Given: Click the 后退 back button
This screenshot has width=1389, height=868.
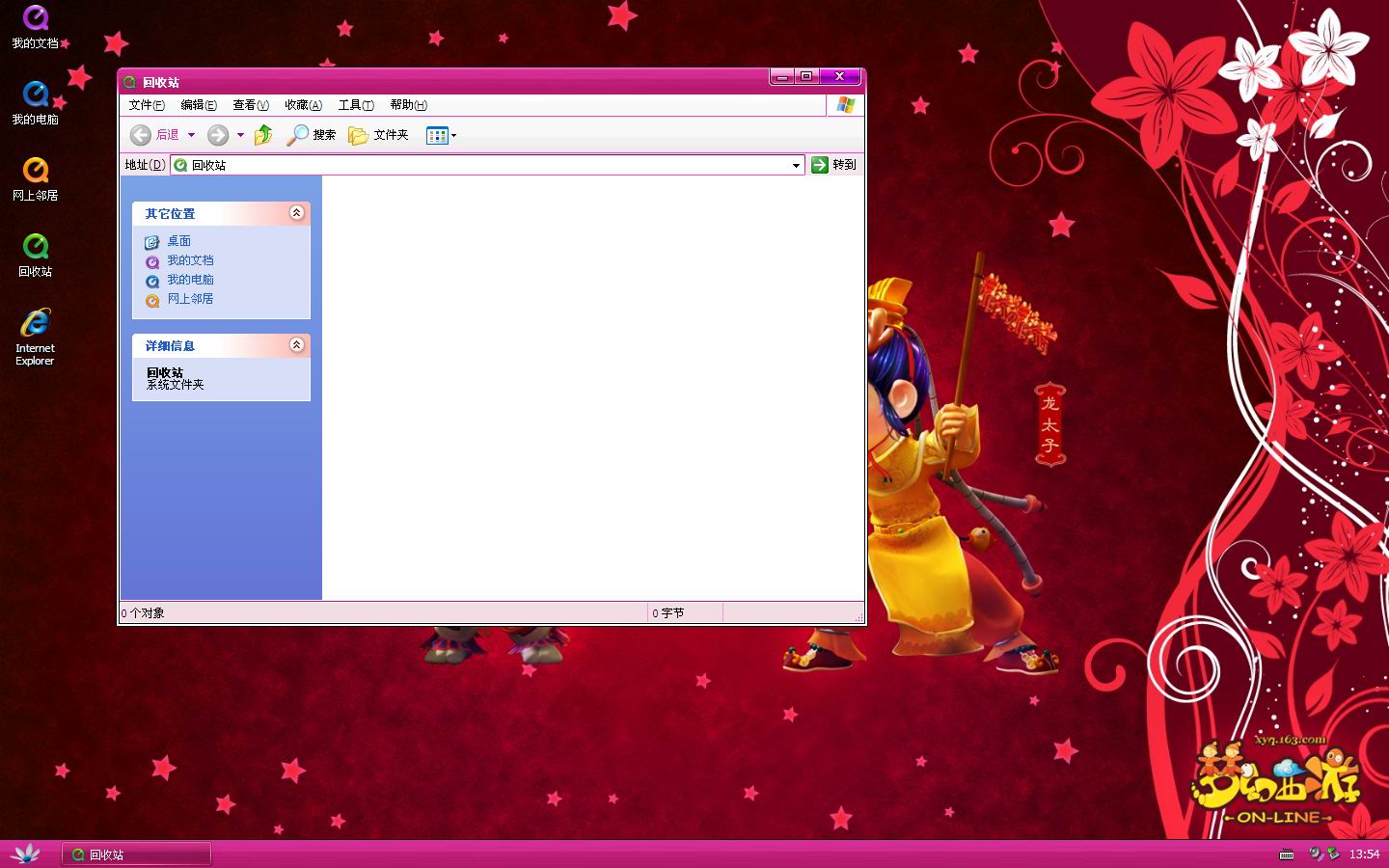Looking at the screenshot, I should 155,135.
